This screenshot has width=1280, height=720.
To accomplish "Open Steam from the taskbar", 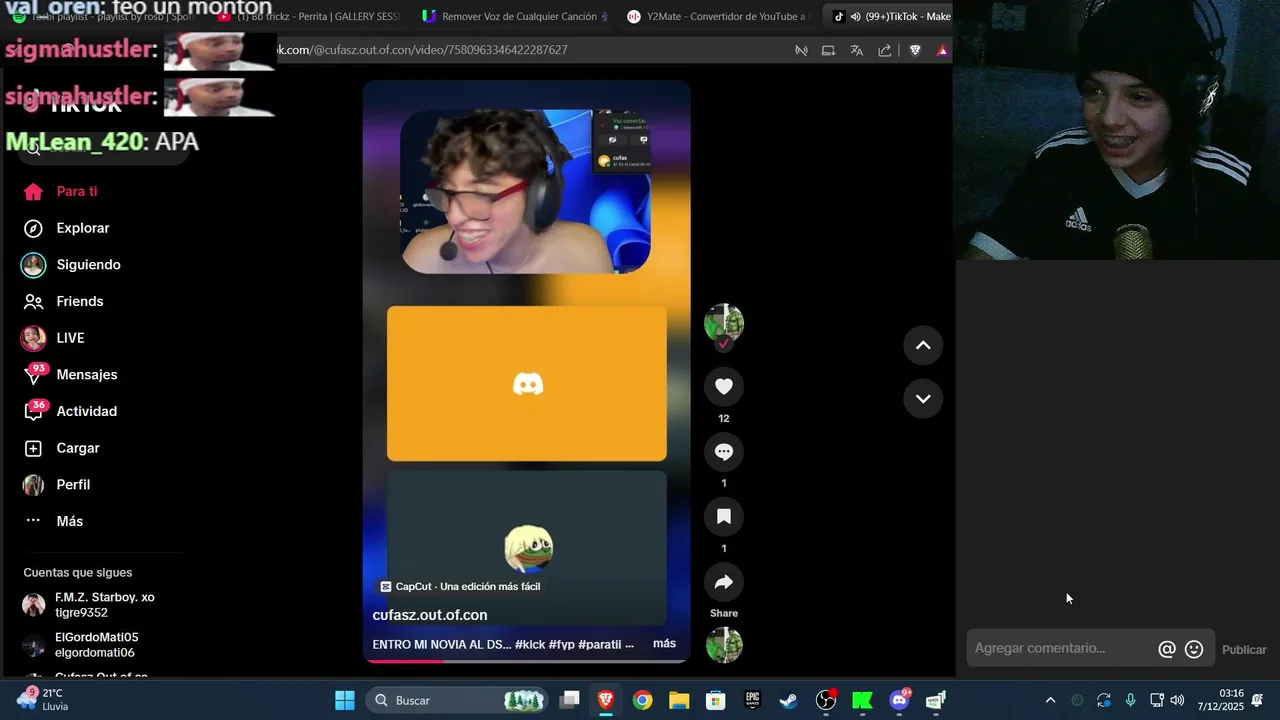I will click(x=789, y=700).
